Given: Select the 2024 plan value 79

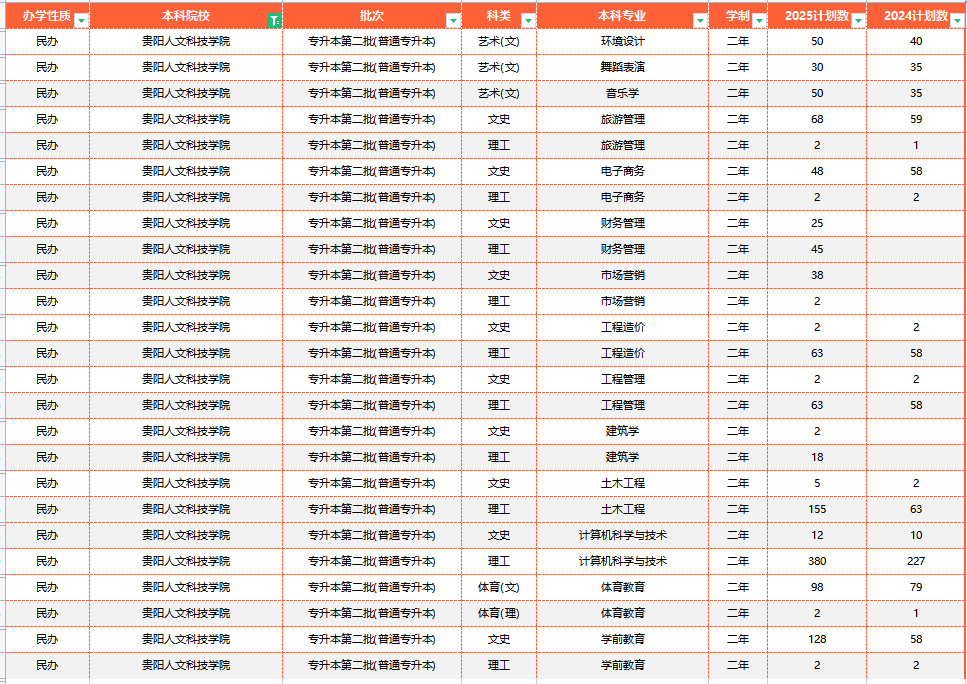Looking at the screenshot, I should click(x=916, y=587).
